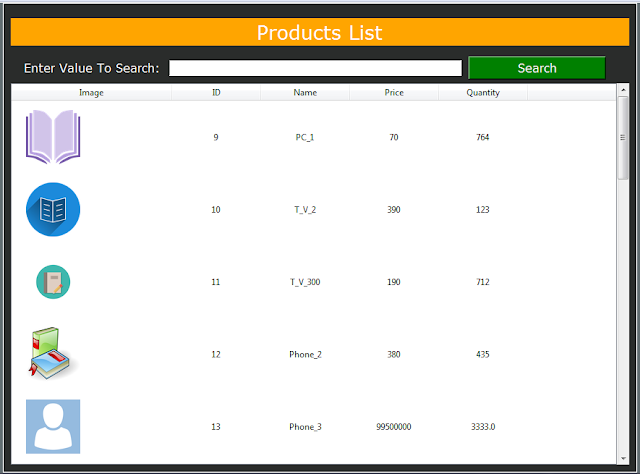Select name cell "PC_1"
The height and width of the screenshot is (474, 640).
coord(305,137)
